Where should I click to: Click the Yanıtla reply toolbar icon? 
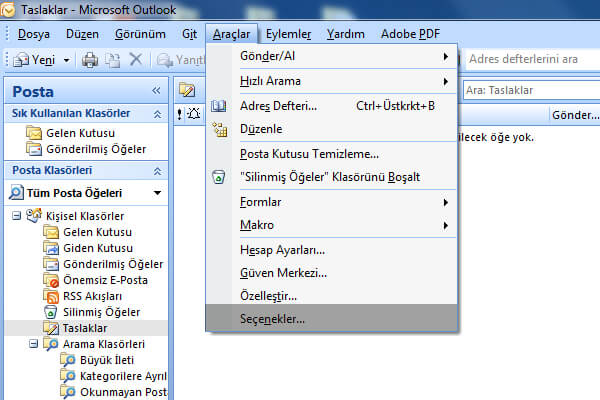(165, 60)
